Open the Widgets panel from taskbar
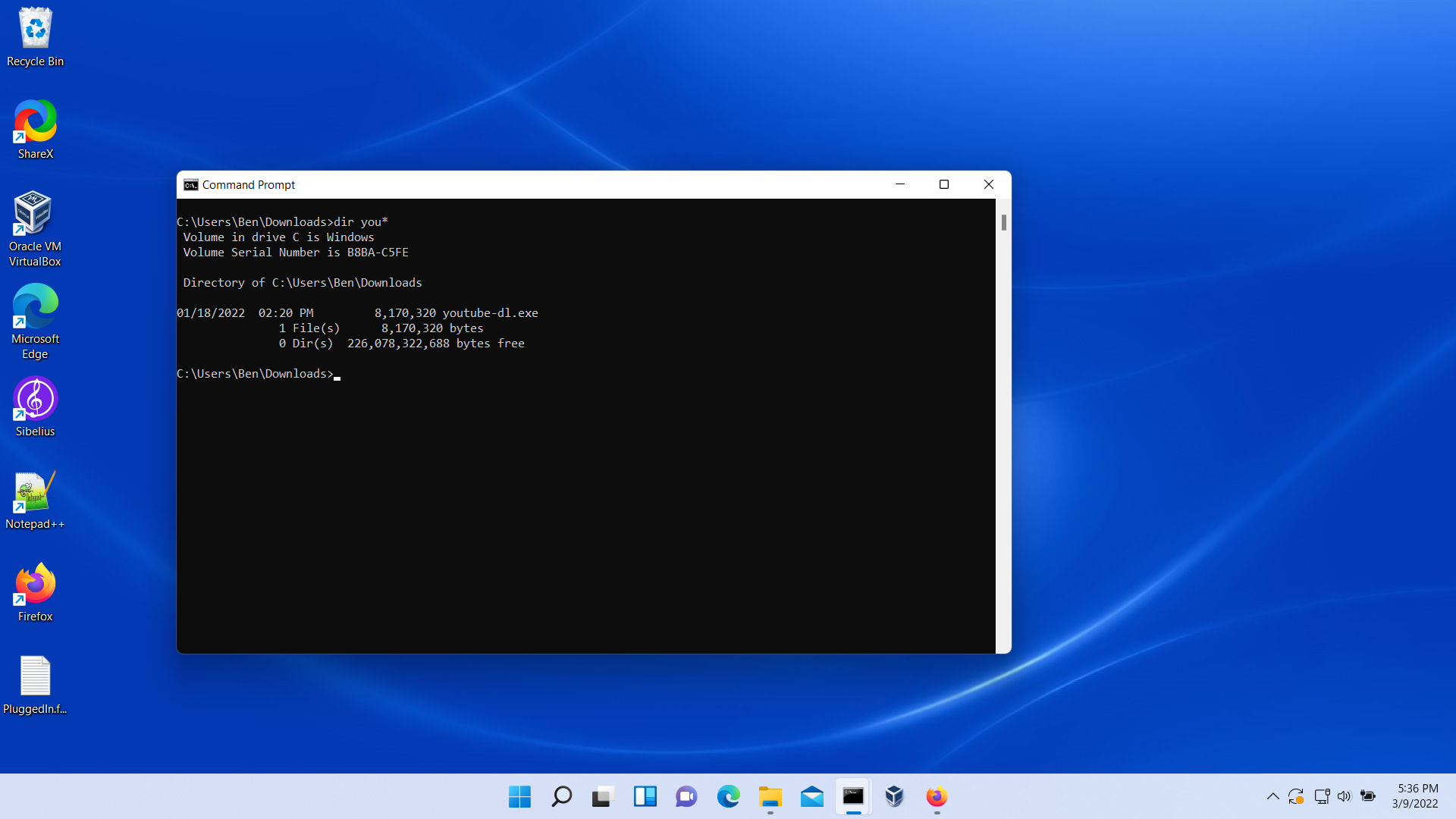This screenshot has height=819, width=1456. (x=645, y=796)
